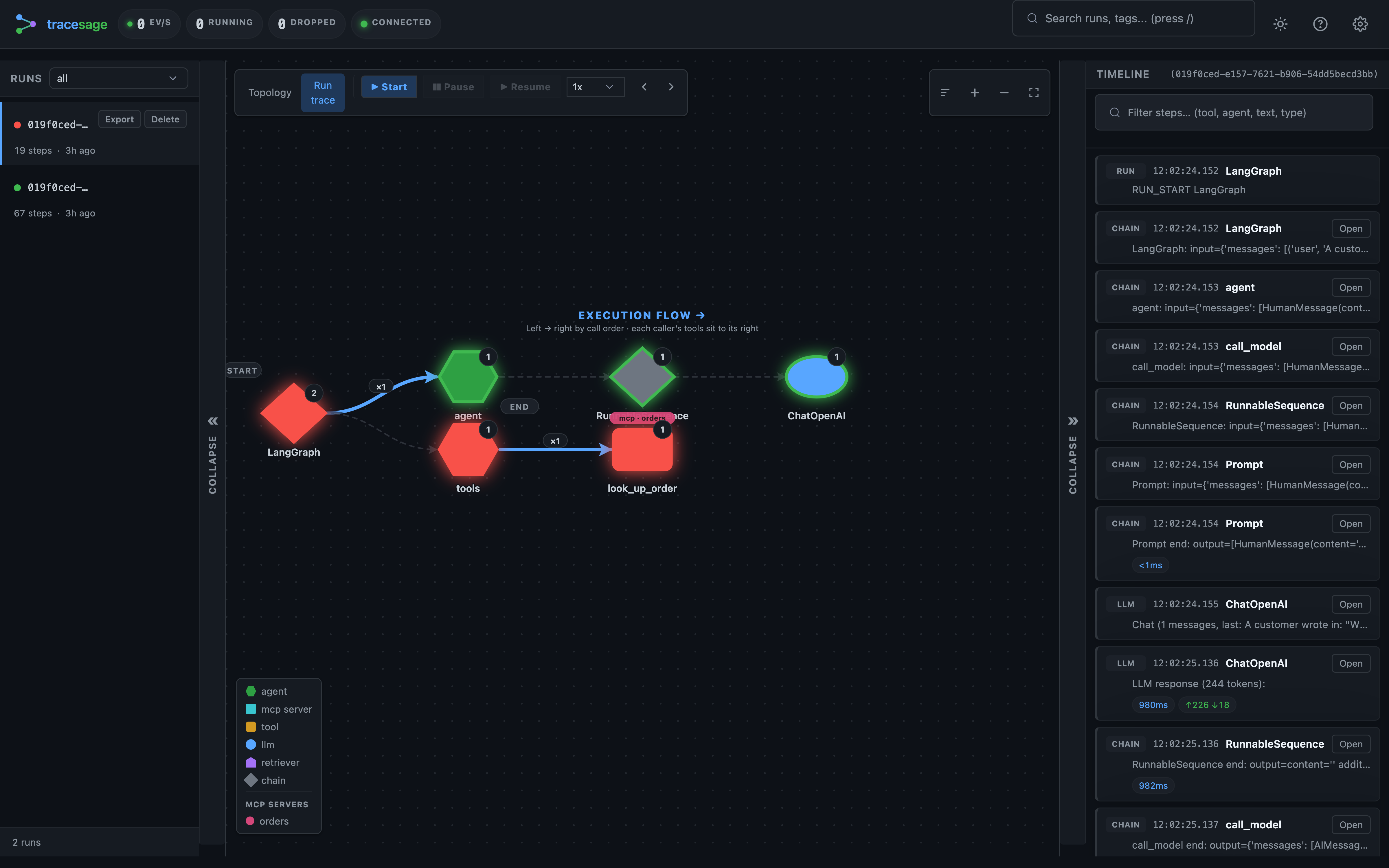This screenshot has height=868, width=1389.
Task: Click the x1 edge label near agent
Action: 381,387
